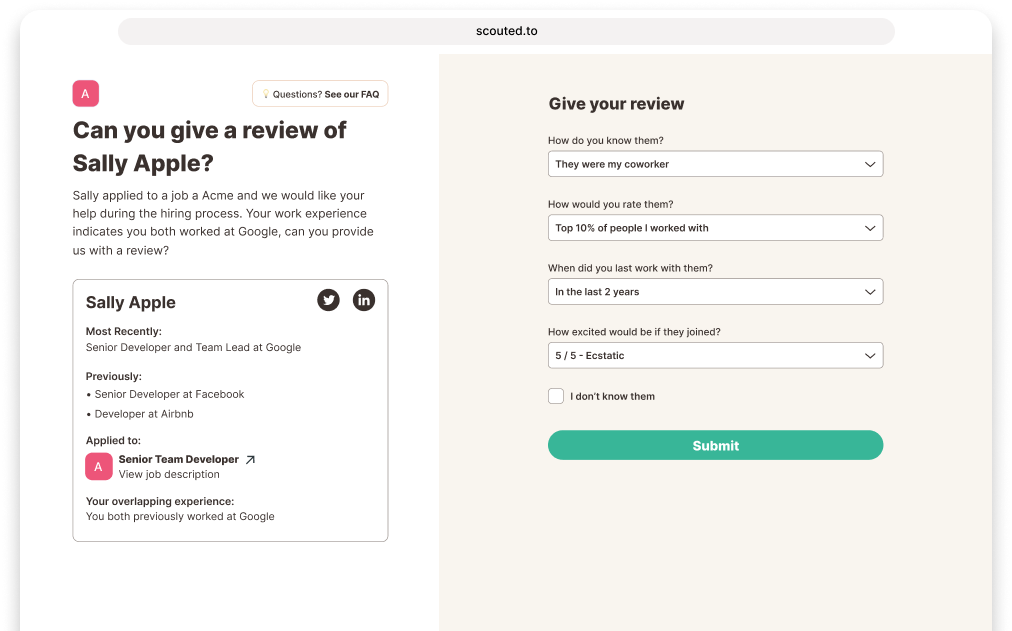
Task: Click the scouted.to address bar
Action: pos(506,31)
